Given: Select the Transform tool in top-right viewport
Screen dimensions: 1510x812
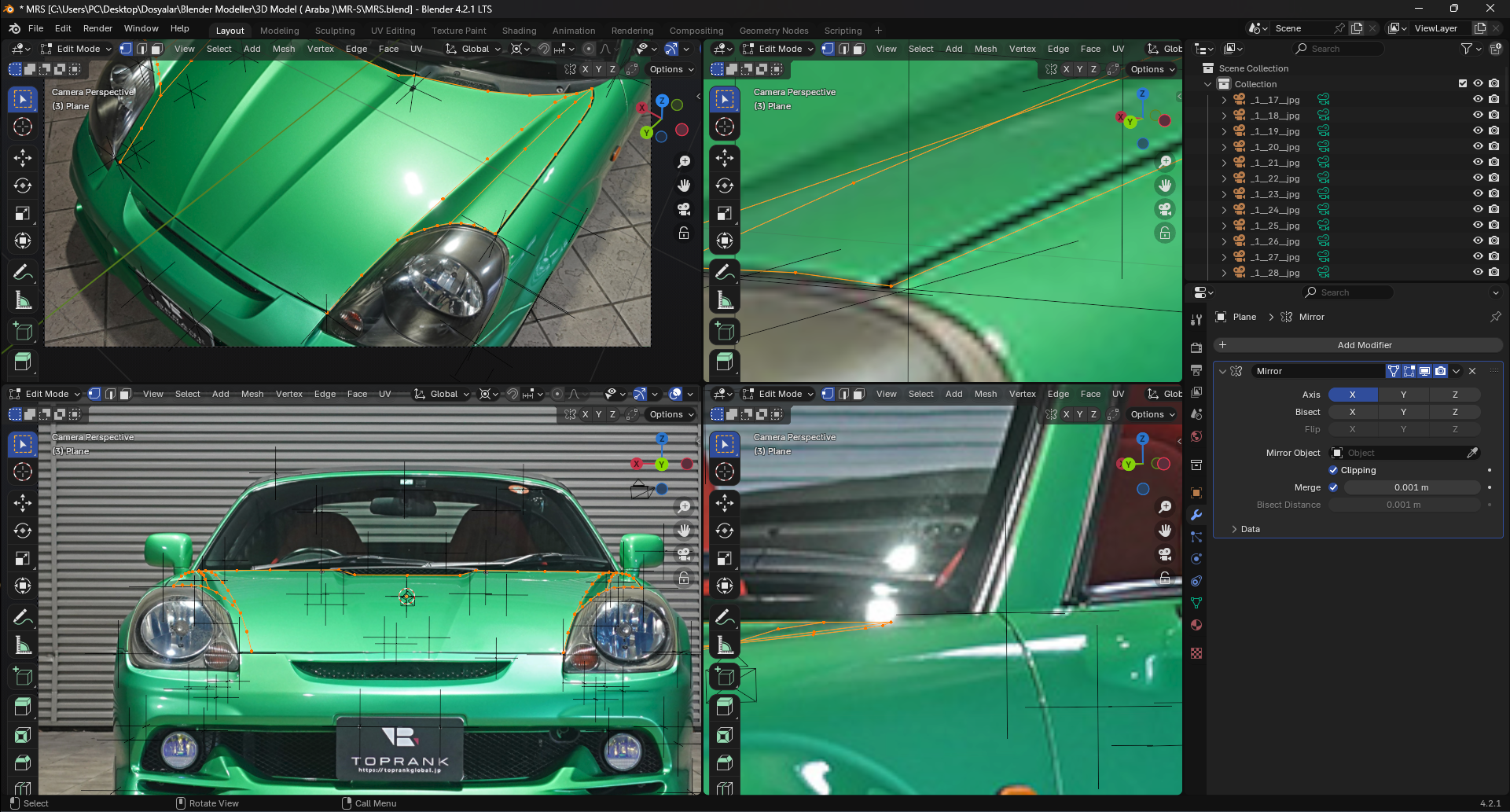Looking at the screenshot, I should (725, 241).
